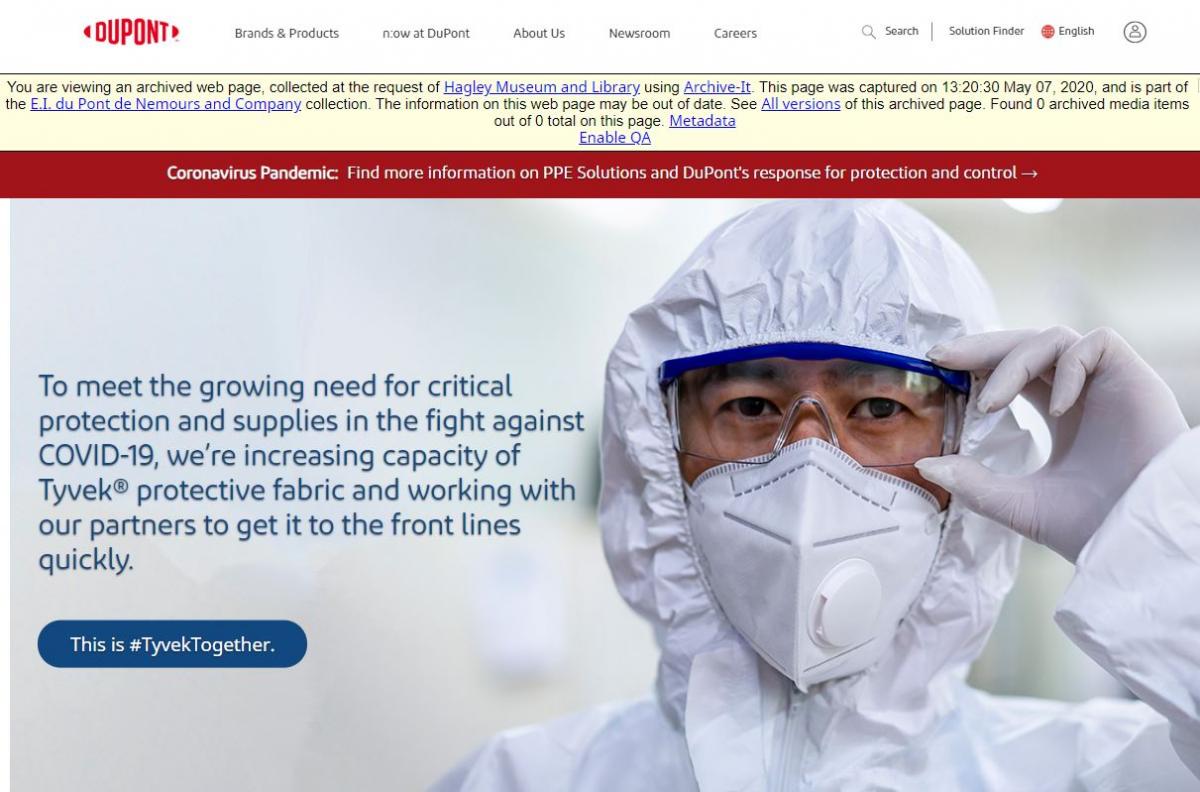Open the now at DuPont menu
The width and height of the screenshot is (1200, 792).
click(x=426, y=33)
